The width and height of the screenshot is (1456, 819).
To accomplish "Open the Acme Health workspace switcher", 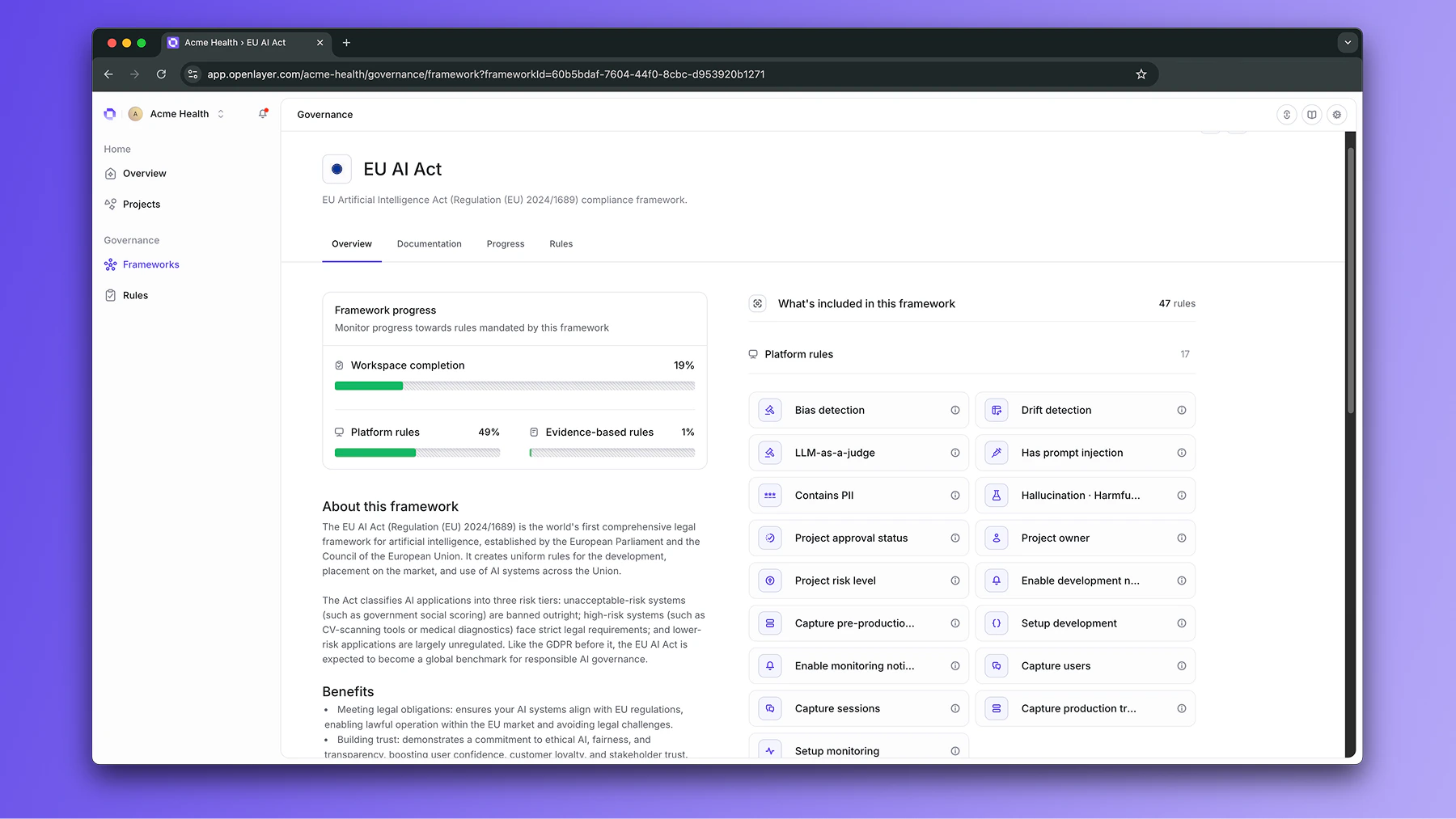I will [180, 114].
